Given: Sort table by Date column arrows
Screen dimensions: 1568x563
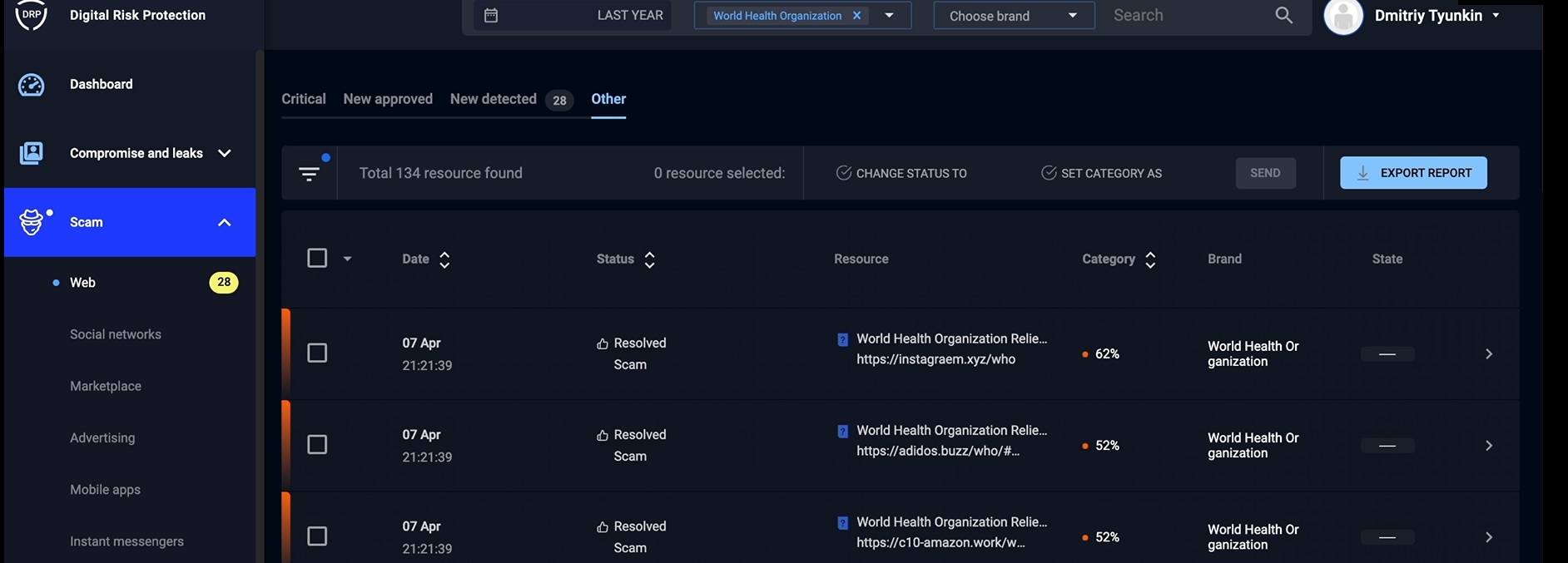Looking at the screenshot, I should [444, 259].
